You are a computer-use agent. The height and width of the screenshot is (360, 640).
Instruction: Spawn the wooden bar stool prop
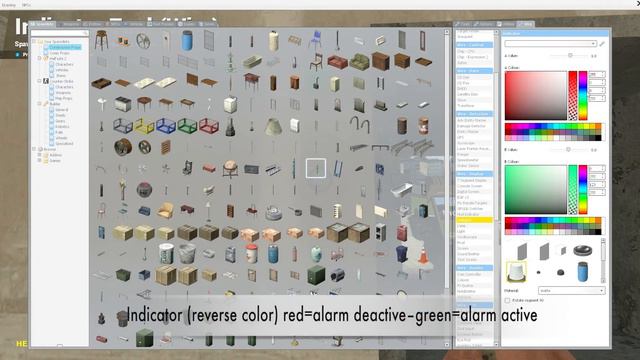101,40
